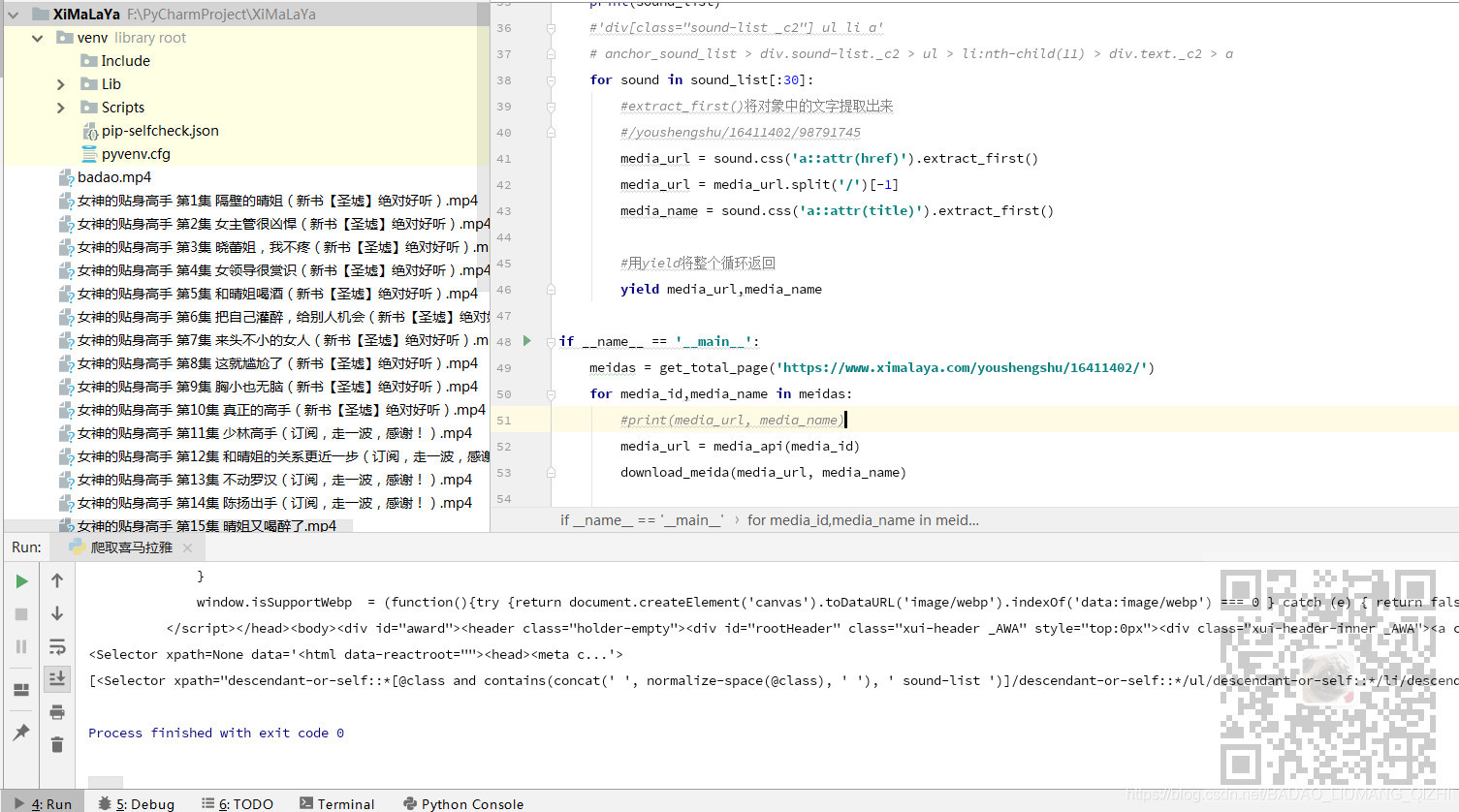
Task: Open the 6: TODO tool window tab
Action: 238,803
